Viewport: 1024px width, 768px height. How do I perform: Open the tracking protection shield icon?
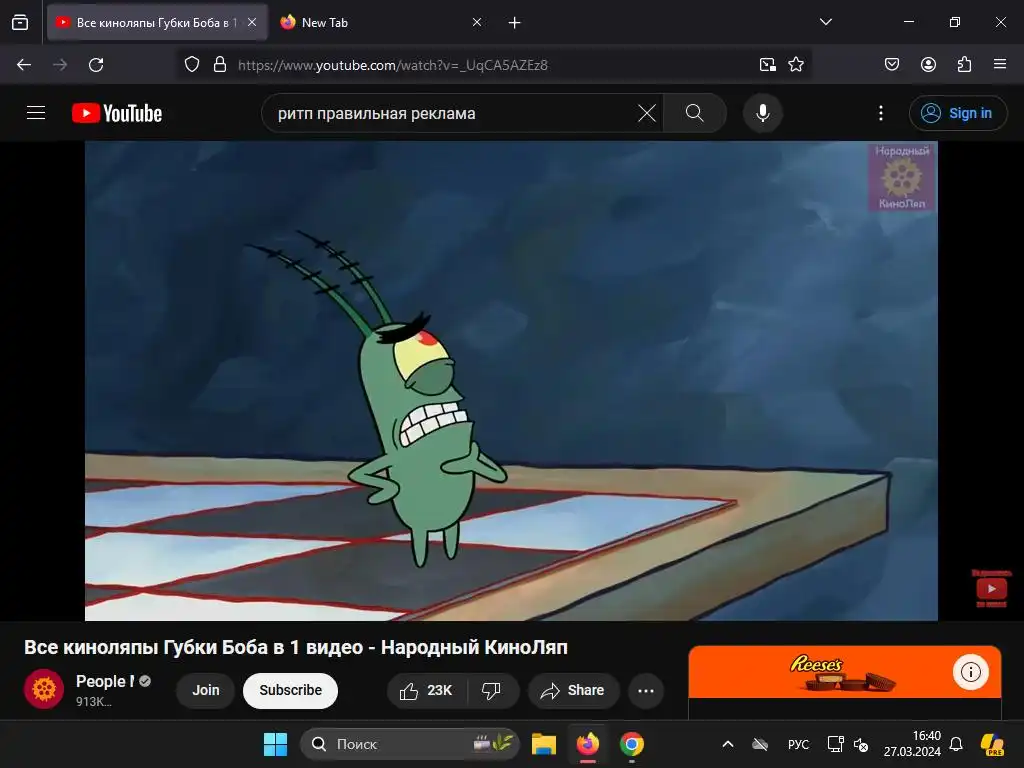pyautogui.click(x=191, y=65)
